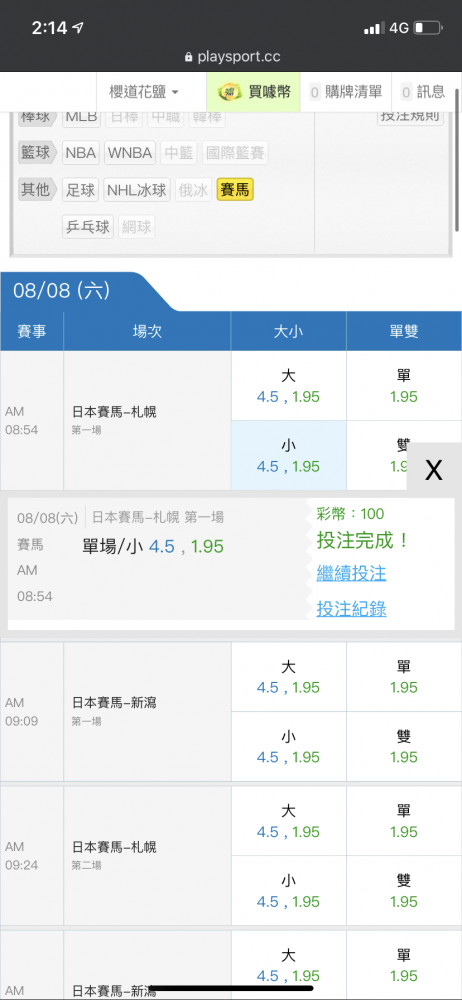Click the 投注紀錄 link
Viewport: 462px width, 1000px height.
[x=351, y=609]
